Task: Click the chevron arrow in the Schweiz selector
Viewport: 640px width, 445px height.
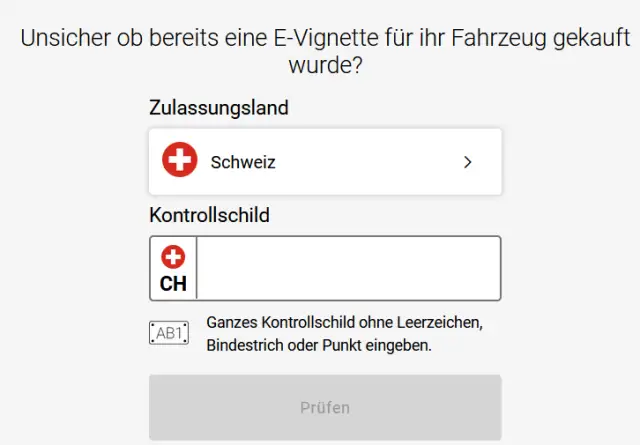Action: pos(467,162)
